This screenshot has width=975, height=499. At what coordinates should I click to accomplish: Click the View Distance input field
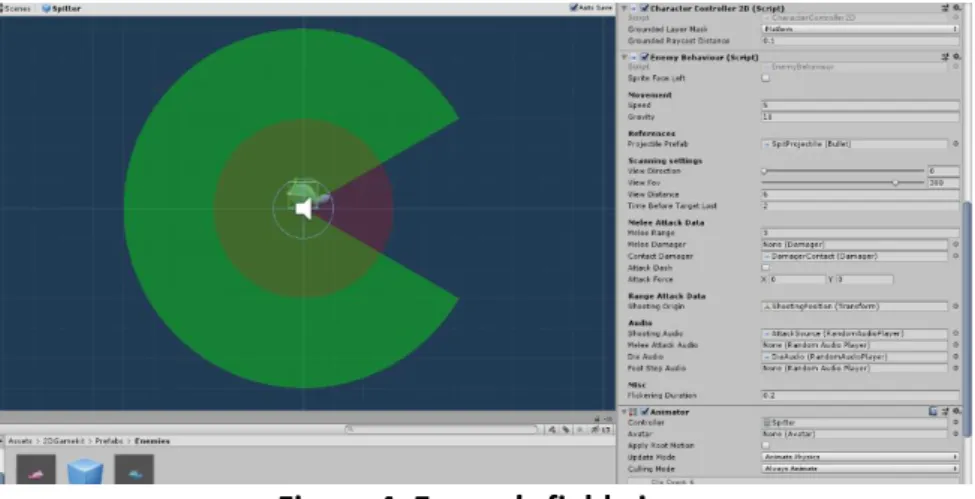pyautogui.click(x=861, y=194)
